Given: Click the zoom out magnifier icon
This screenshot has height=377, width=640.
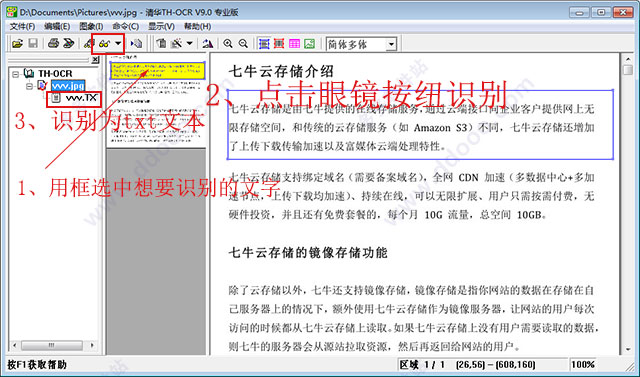Looking at the screenshot, I should (x=243, y=43).
